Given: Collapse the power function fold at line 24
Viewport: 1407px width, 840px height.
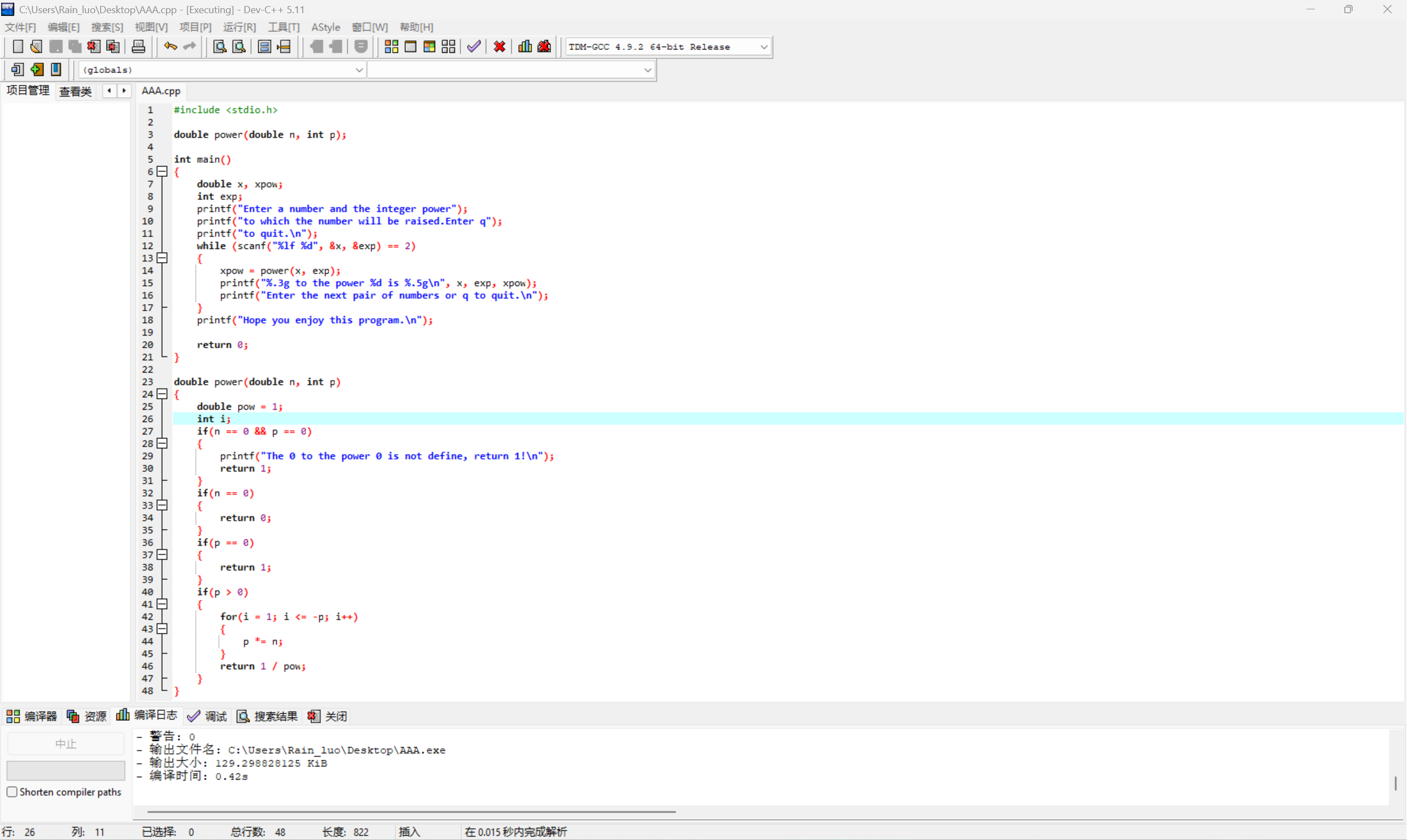Looking at the screenshot, I should [163, 394].
